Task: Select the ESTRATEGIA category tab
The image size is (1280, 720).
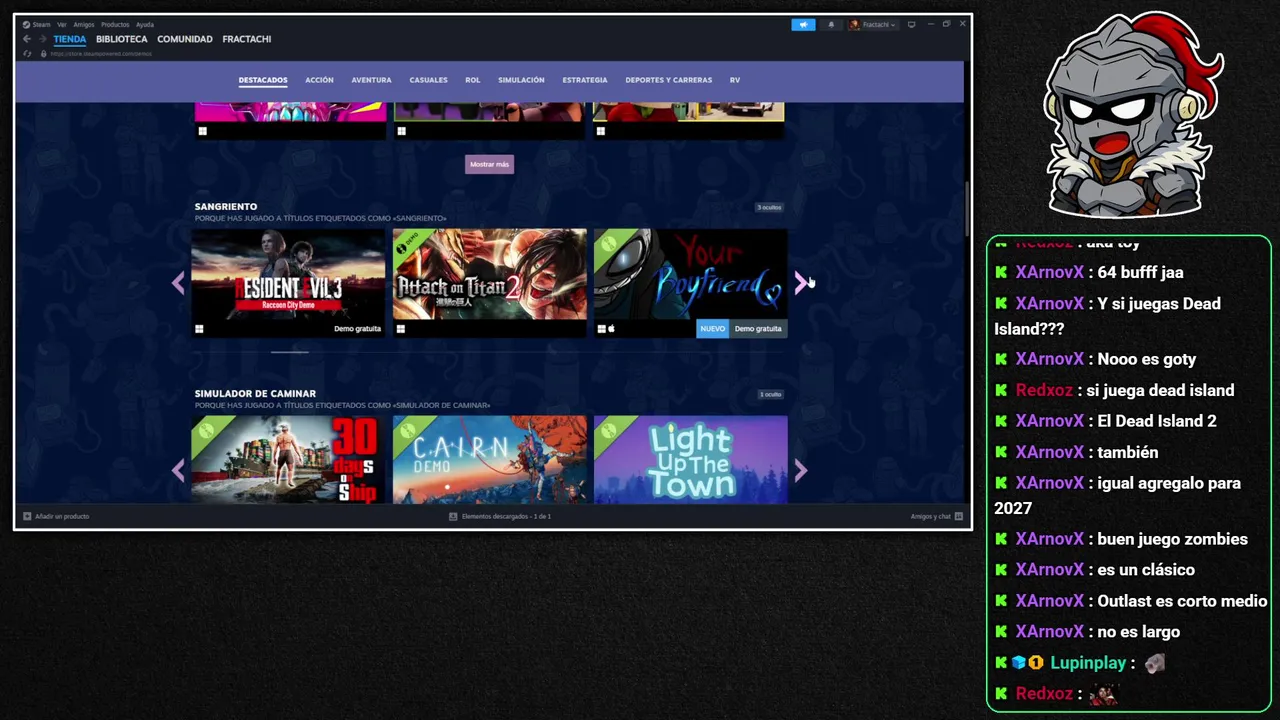Action: pyautogui.click(x=585, y=80)
